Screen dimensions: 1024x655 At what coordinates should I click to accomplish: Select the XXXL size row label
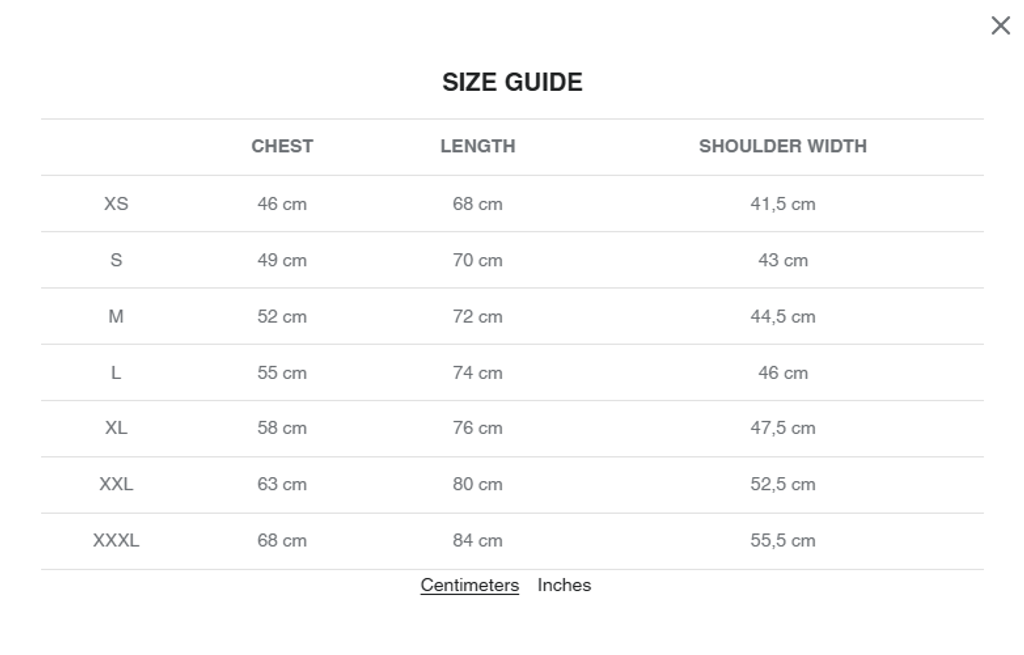coord(116,540)
